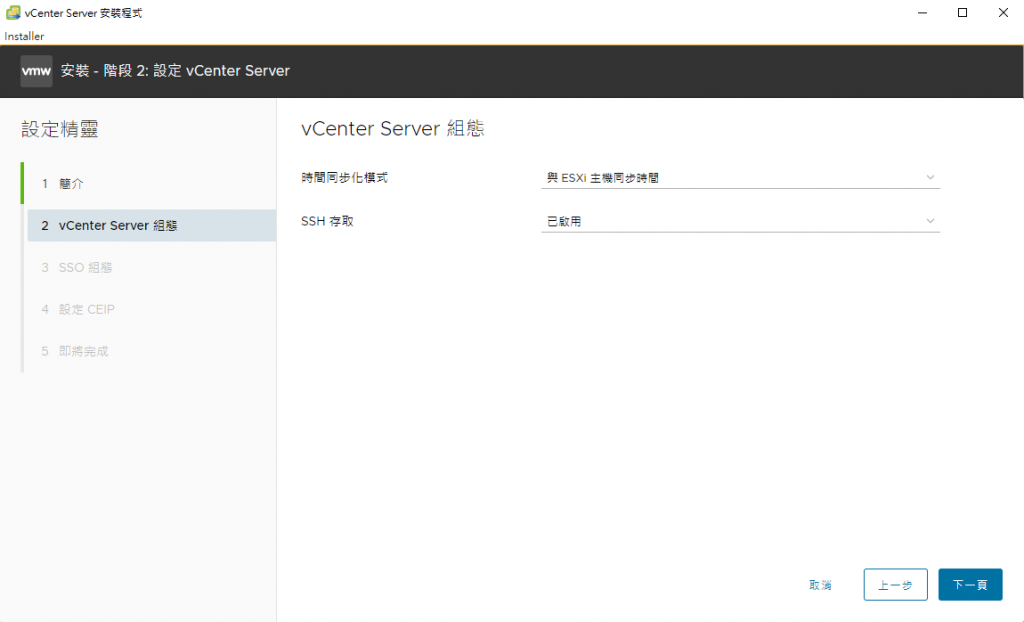Click the 時間同步化模式 label
1024x622 pixels.
tap(345, 178)
